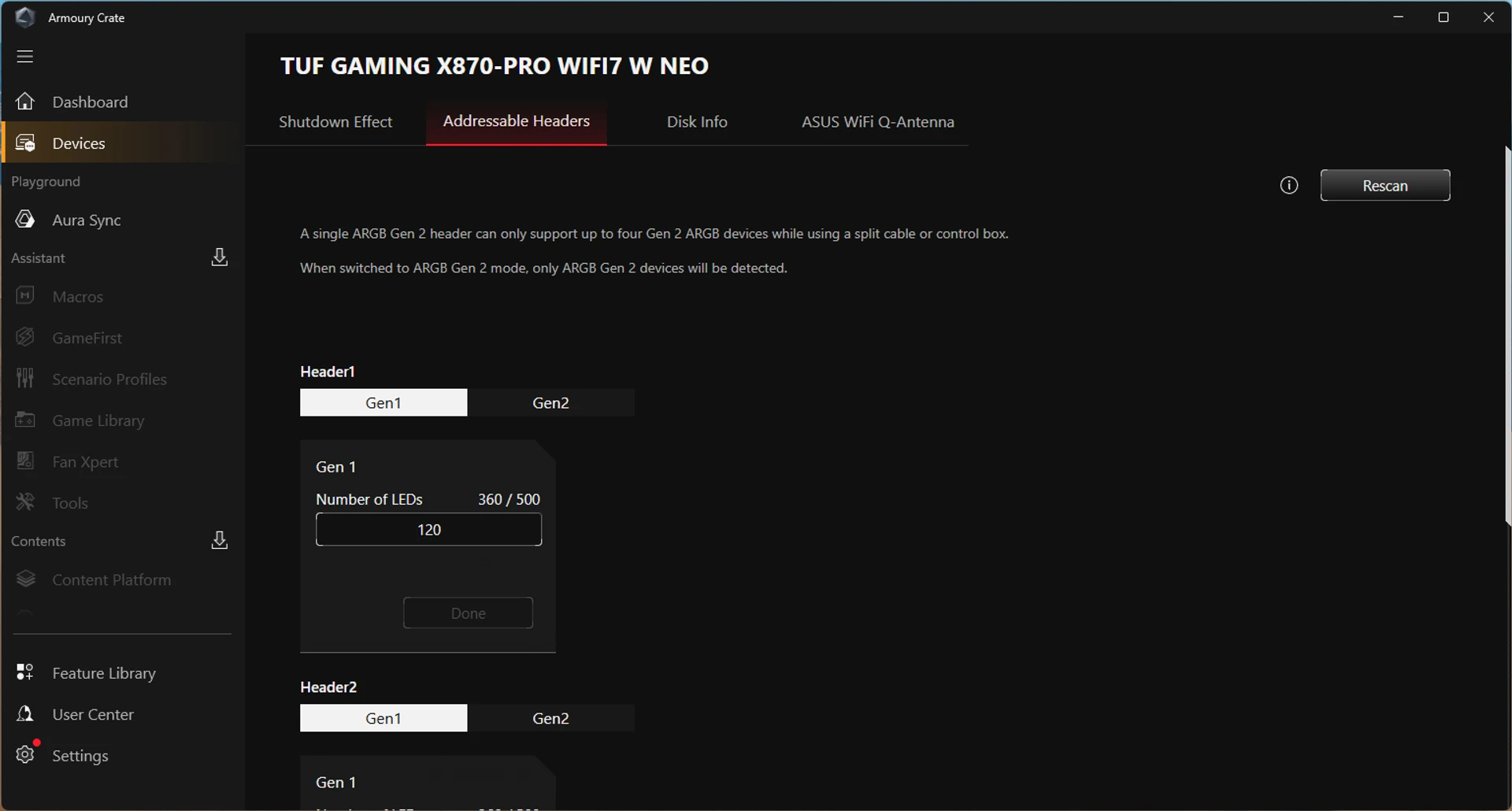Open the hamburger menu in sidebar
Screen dimensions: 1512x811
25,56
